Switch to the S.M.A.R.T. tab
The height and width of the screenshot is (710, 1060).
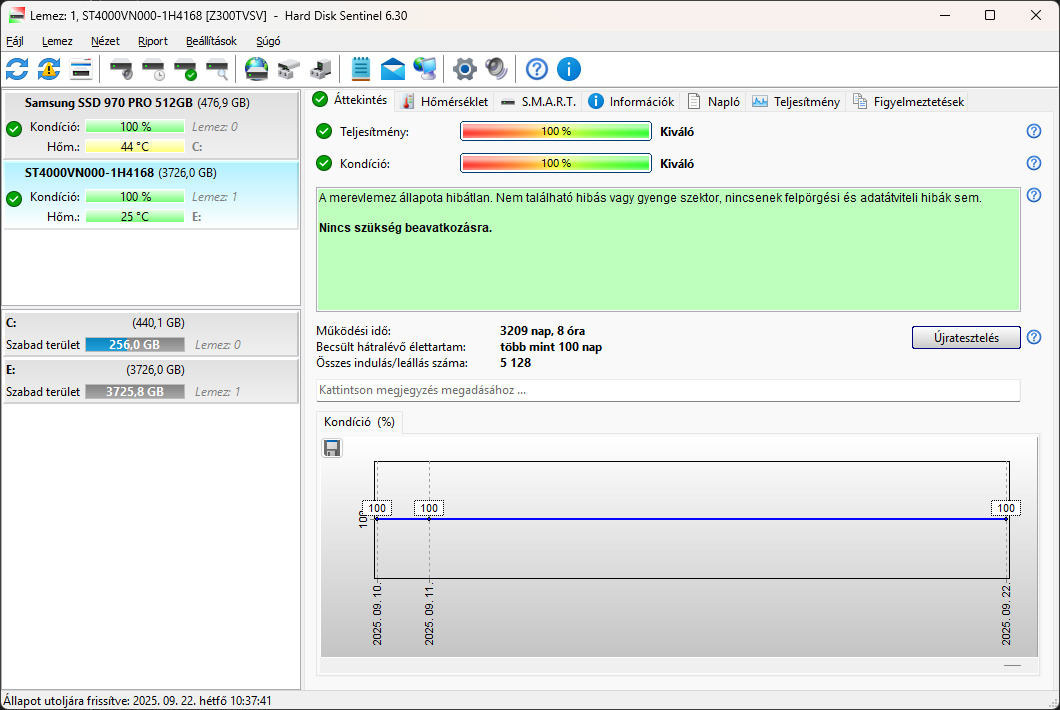click(x=539, y=101)
